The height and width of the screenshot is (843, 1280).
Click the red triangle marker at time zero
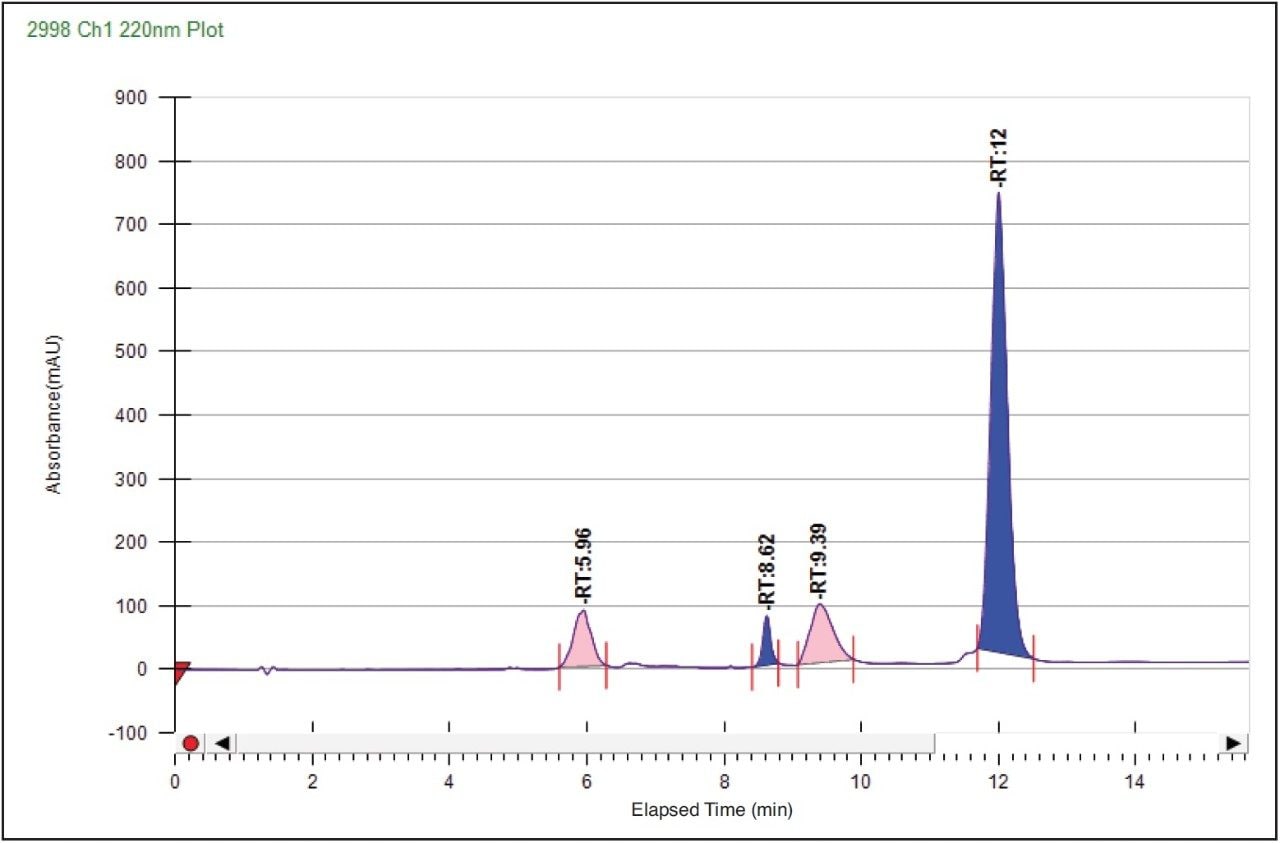(181, 673)
